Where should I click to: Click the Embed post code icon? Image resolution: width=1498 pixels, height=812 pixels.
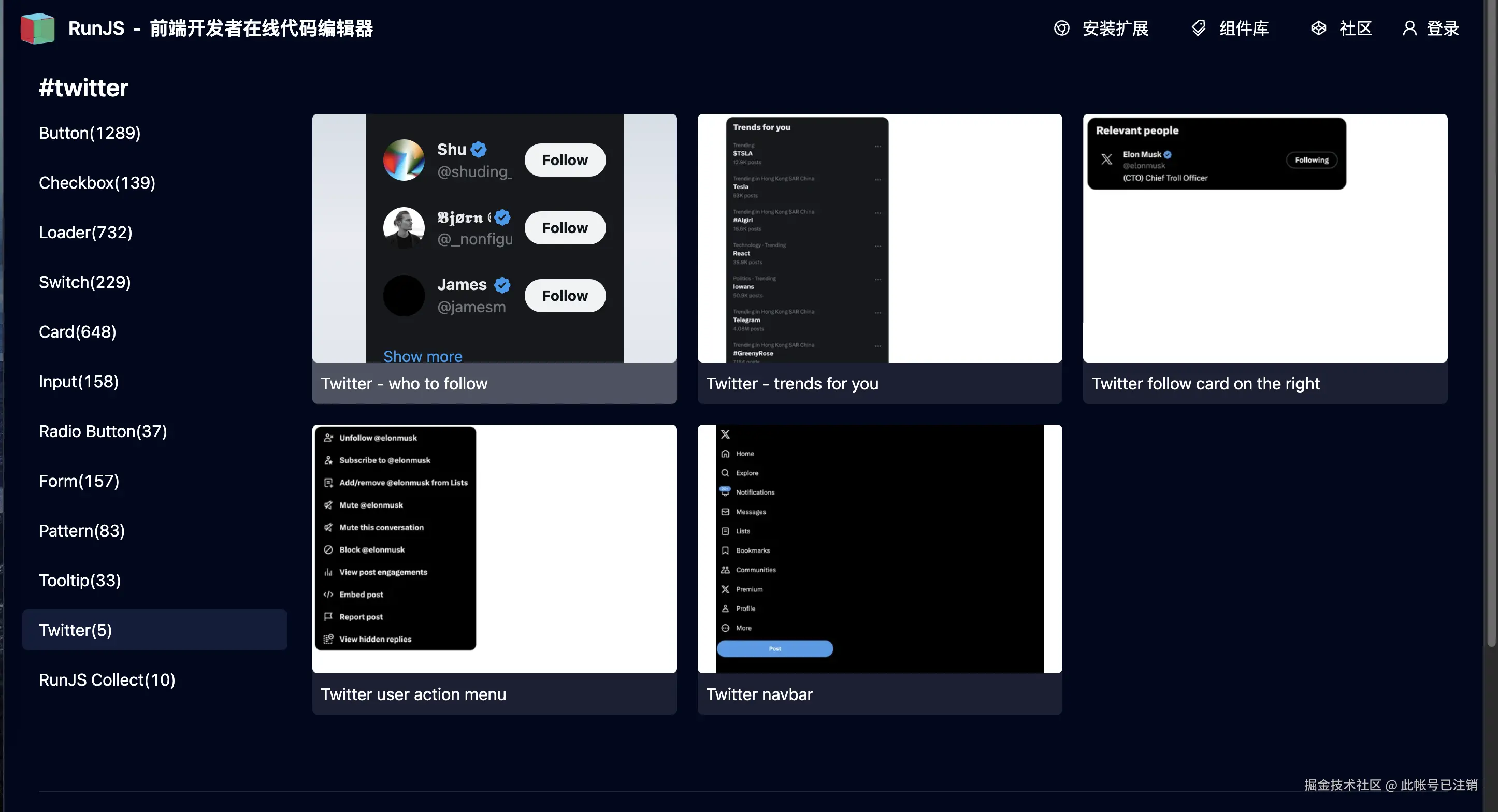coord(328,594)
